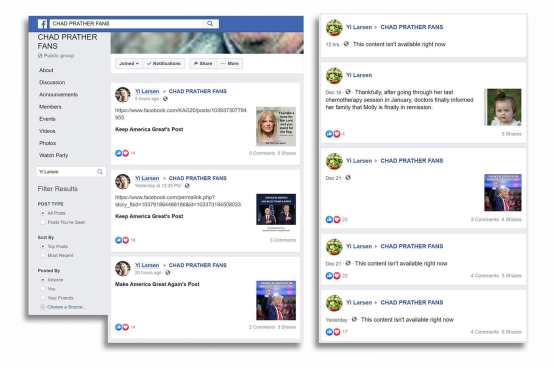Click the baby photo thumbnail
The width and height of the screenshot is (554, 368).
(x=503, y=107)
